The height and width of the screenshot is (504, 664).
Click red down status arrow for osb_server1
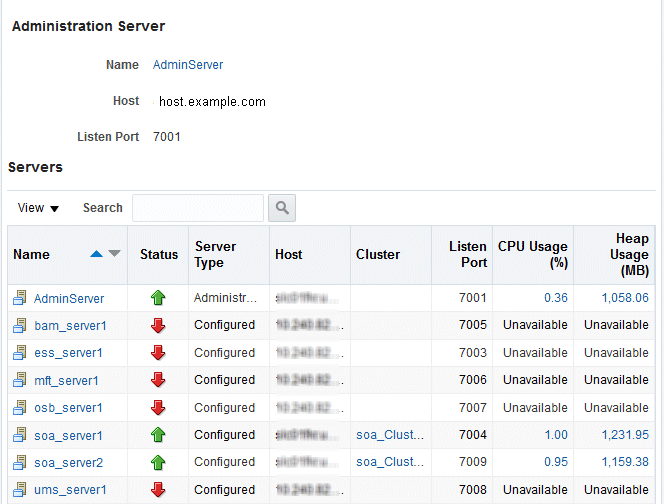click(158, 407)
